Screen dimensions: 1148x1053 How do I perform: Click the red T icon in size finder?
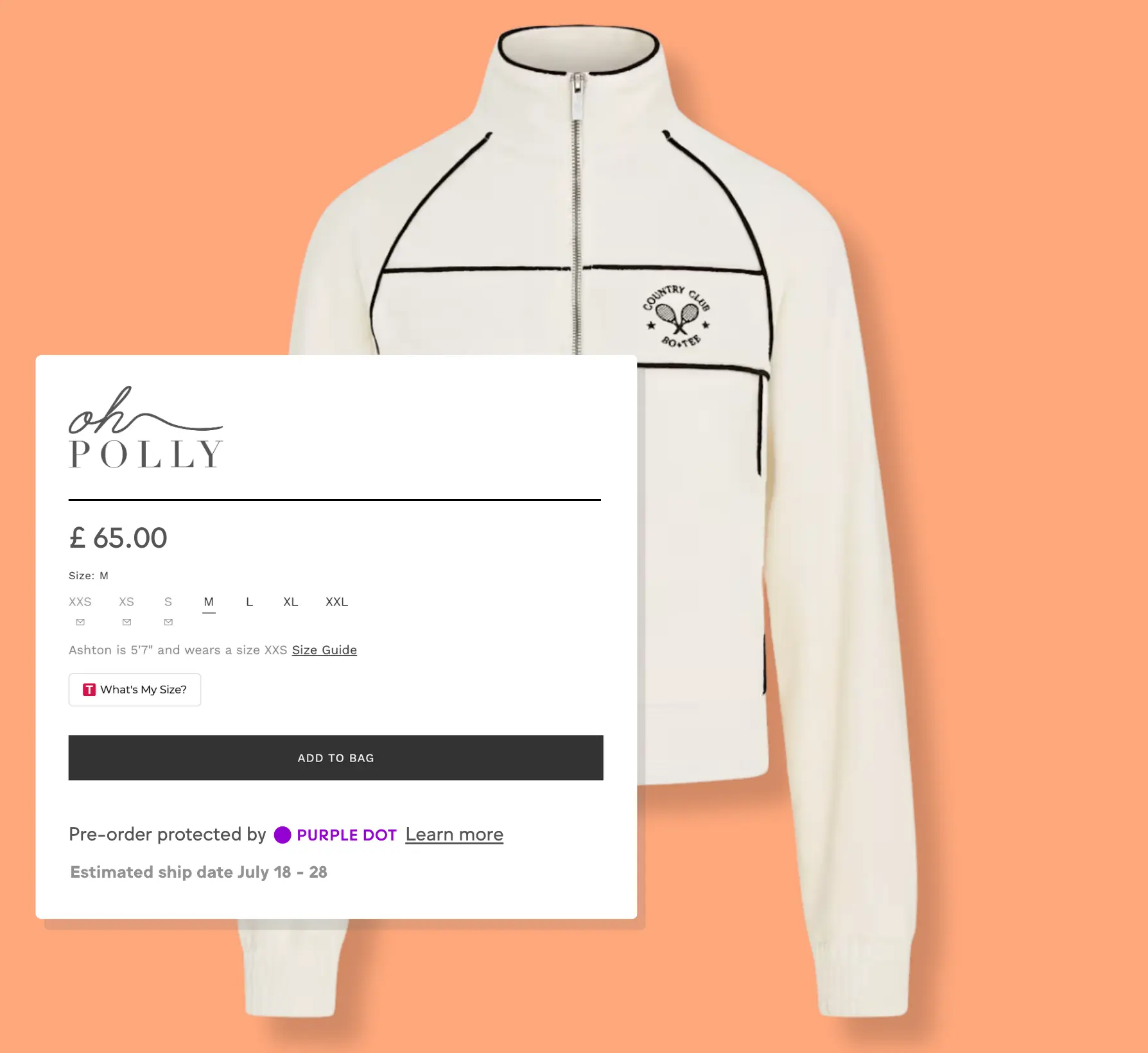coord(89,690)
